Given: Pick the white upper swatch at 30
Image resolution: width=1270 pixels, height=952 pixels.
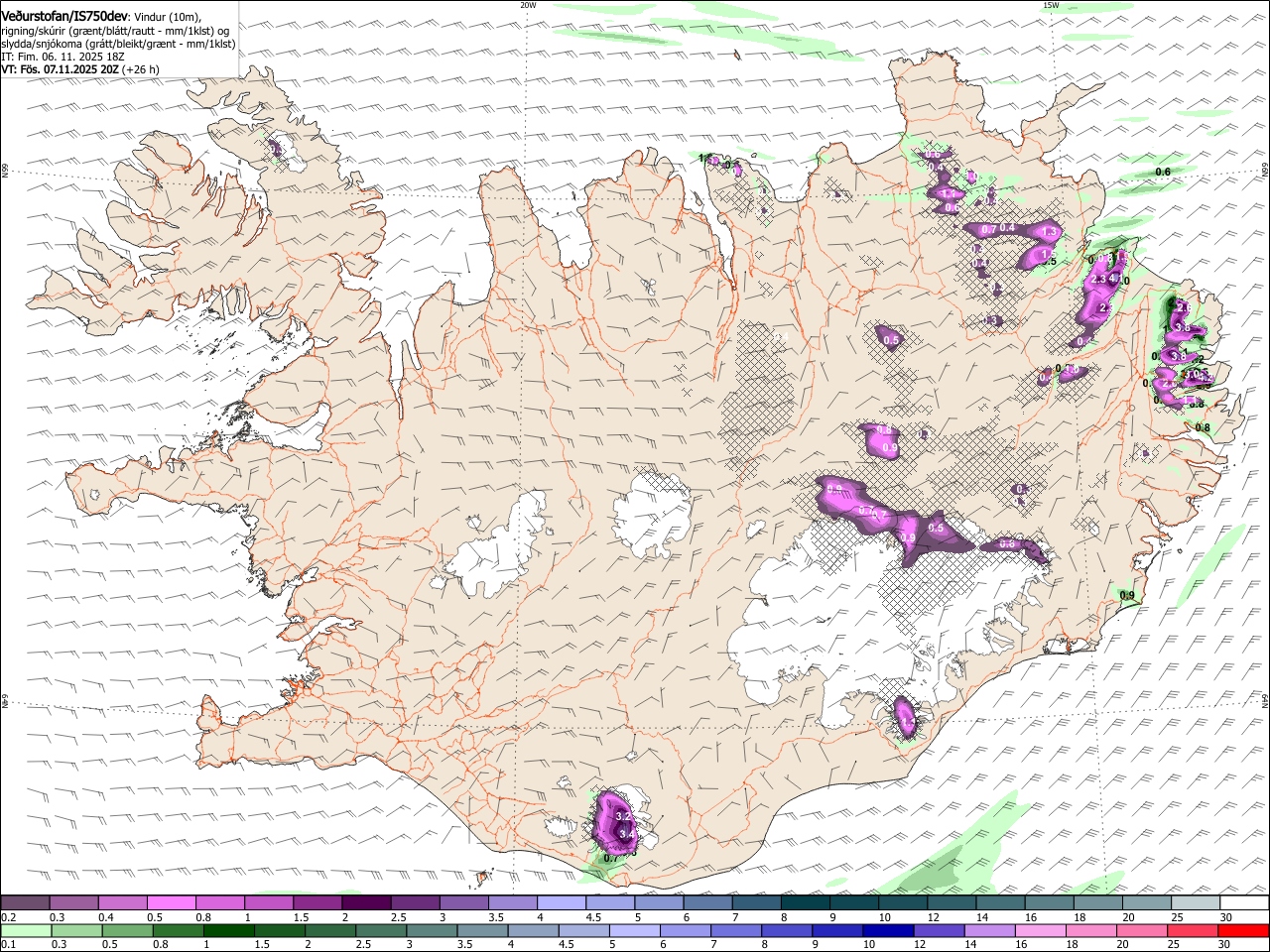Looking at the screenshot, I should [x=1245, y=902].
